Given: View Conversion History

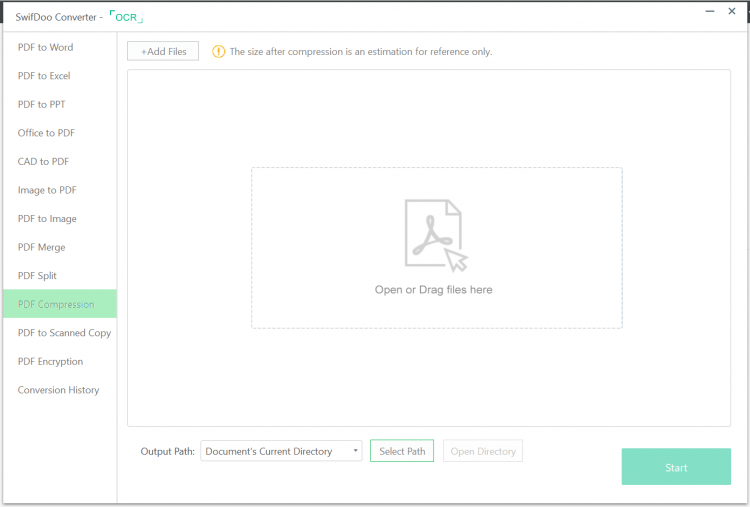Looking at the screenshot, I should pyautogui.click(x=60, y=390).
